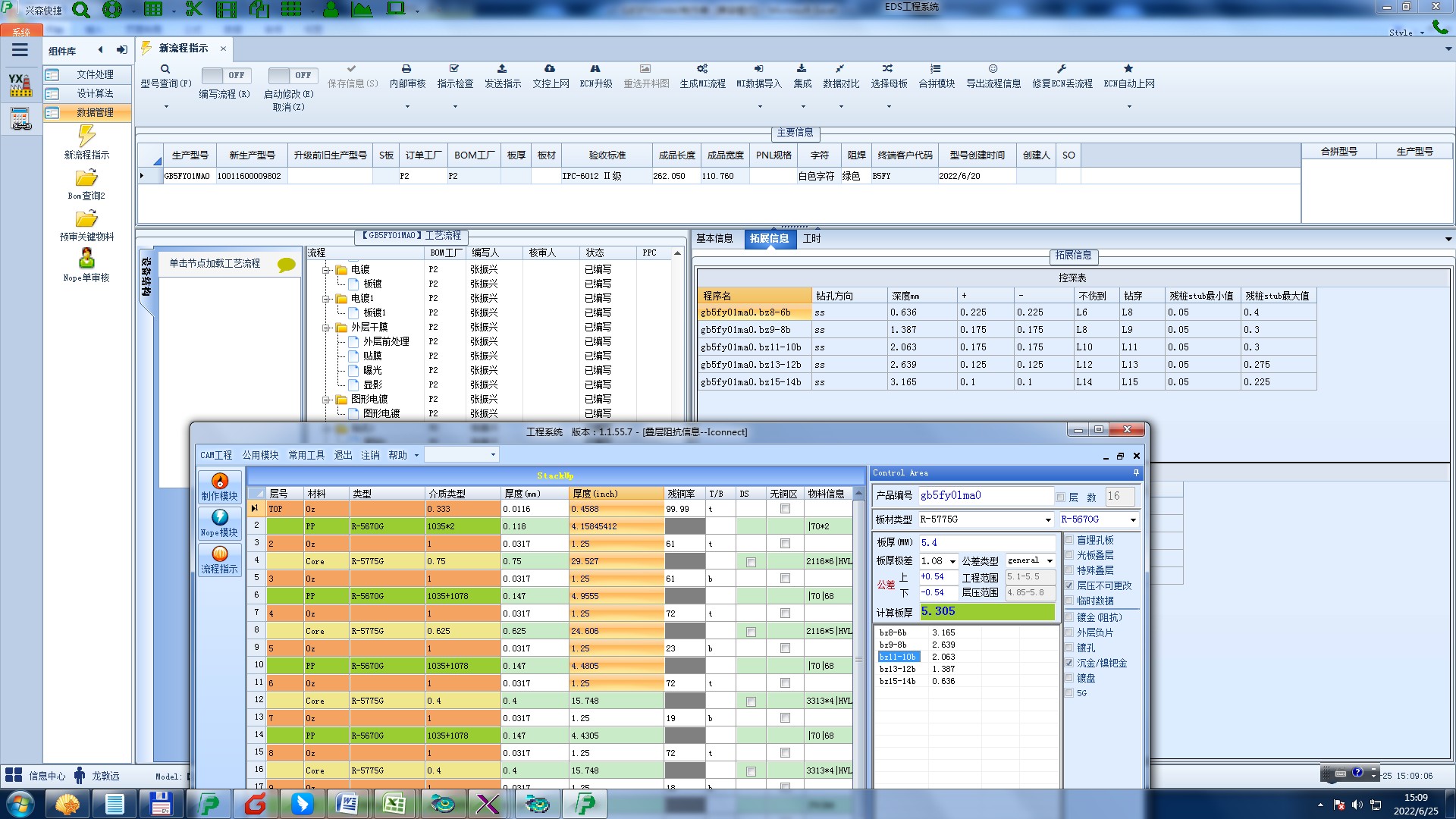Open the 板材类型 R-5775G dropdown
The height and width of the screenshot is (819, 1456).
point(1048,520)
